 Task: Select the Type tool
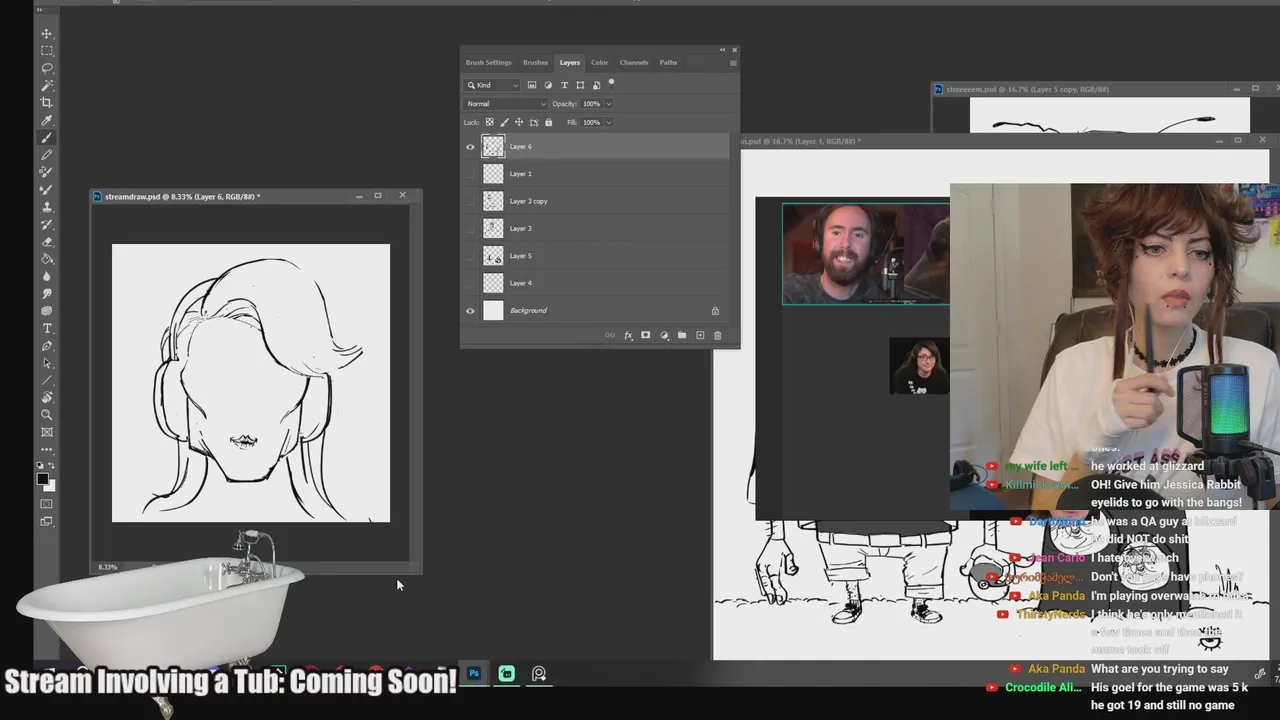(47, 328)
